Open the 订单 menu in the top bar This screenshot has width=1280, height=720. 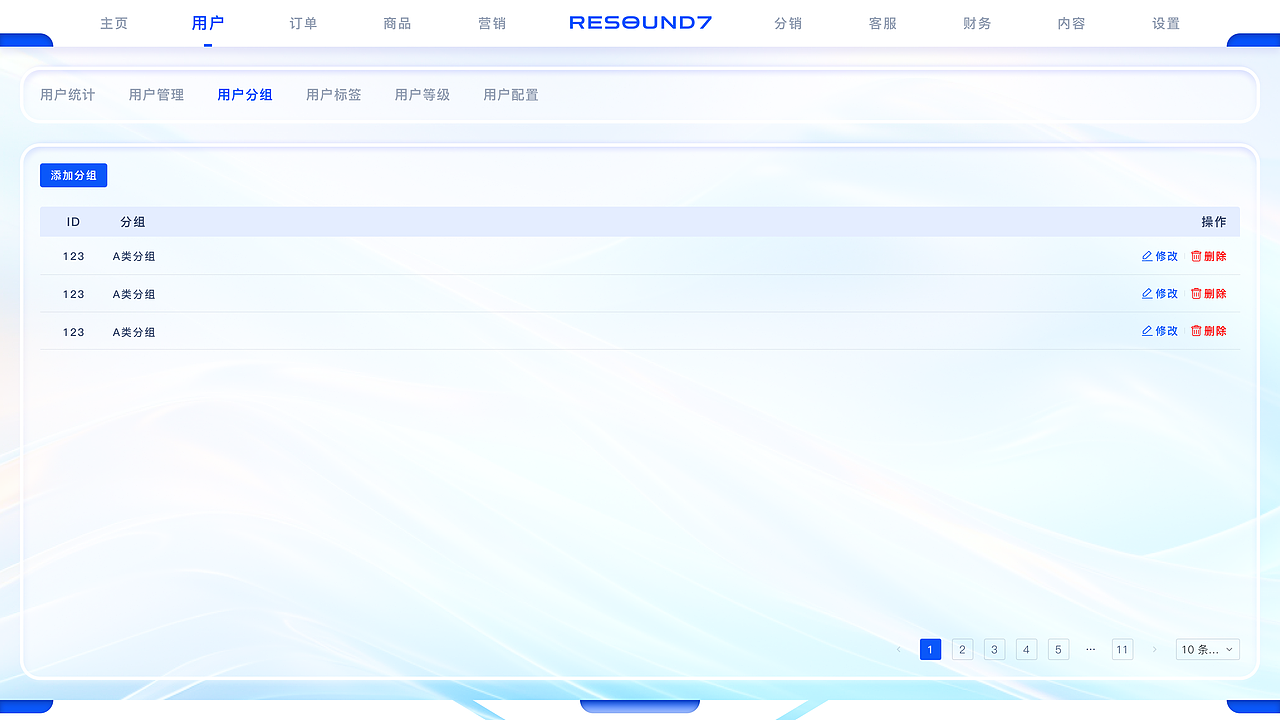[x=303, y=22]
